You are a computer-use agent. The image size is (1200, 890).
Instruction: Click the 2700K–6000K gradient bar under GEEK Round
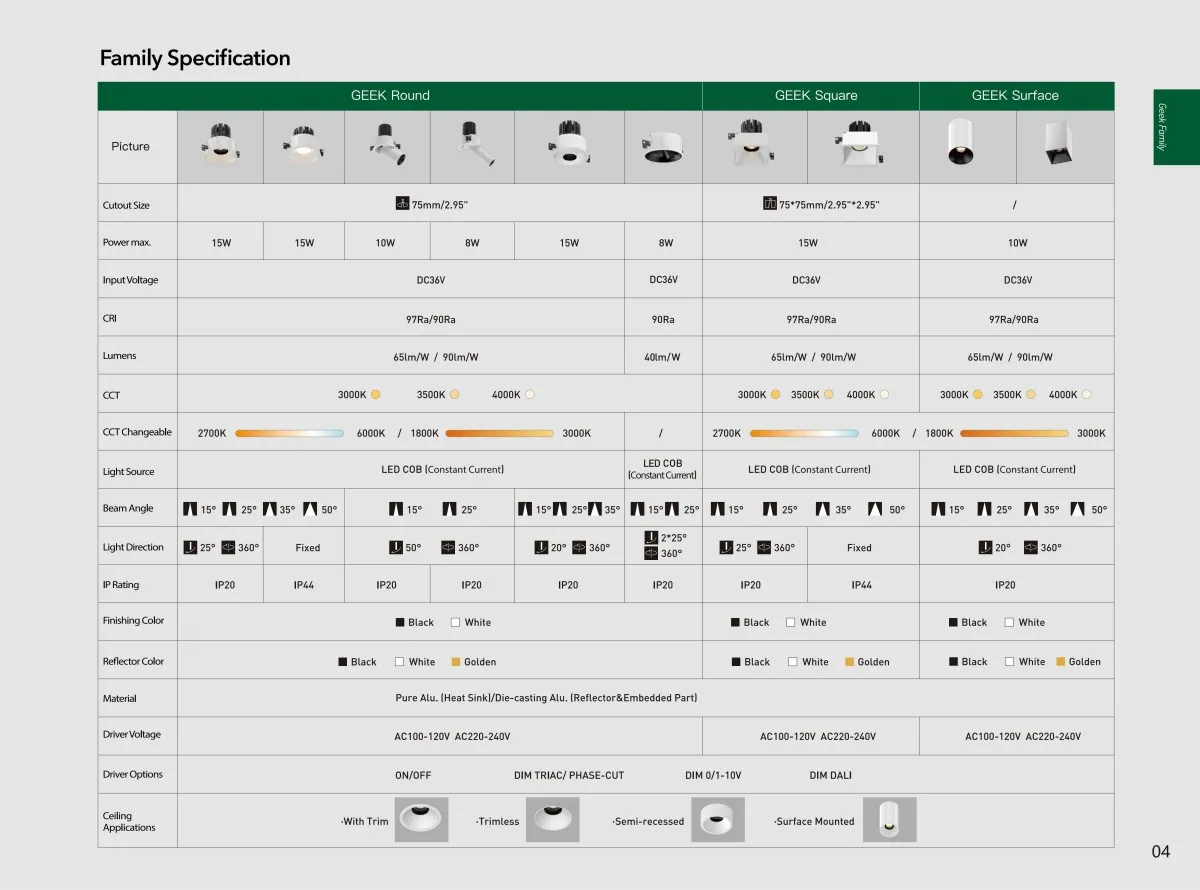coord(290,433)
